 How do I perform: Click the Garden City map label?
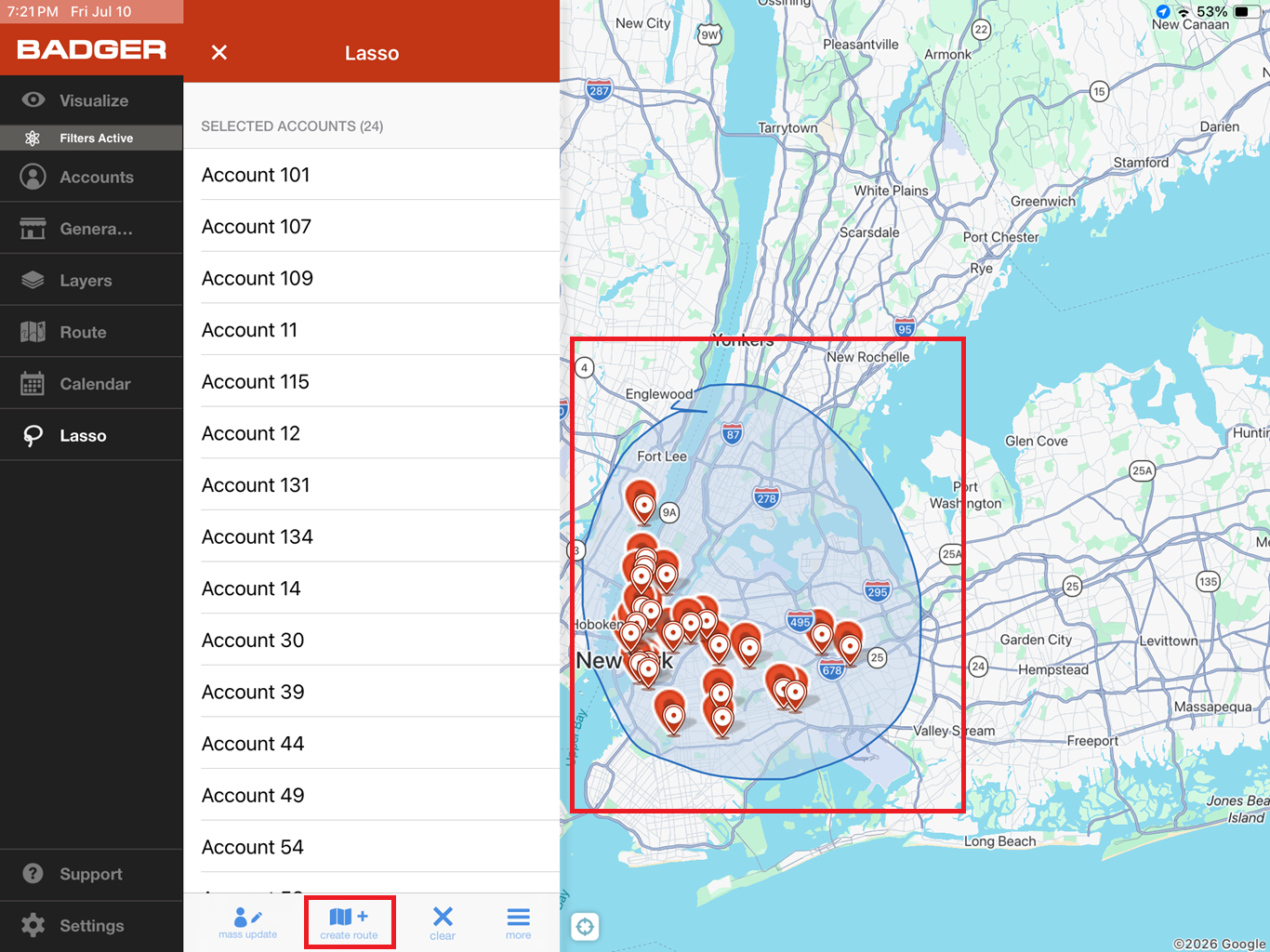(x=1036, y=640)
